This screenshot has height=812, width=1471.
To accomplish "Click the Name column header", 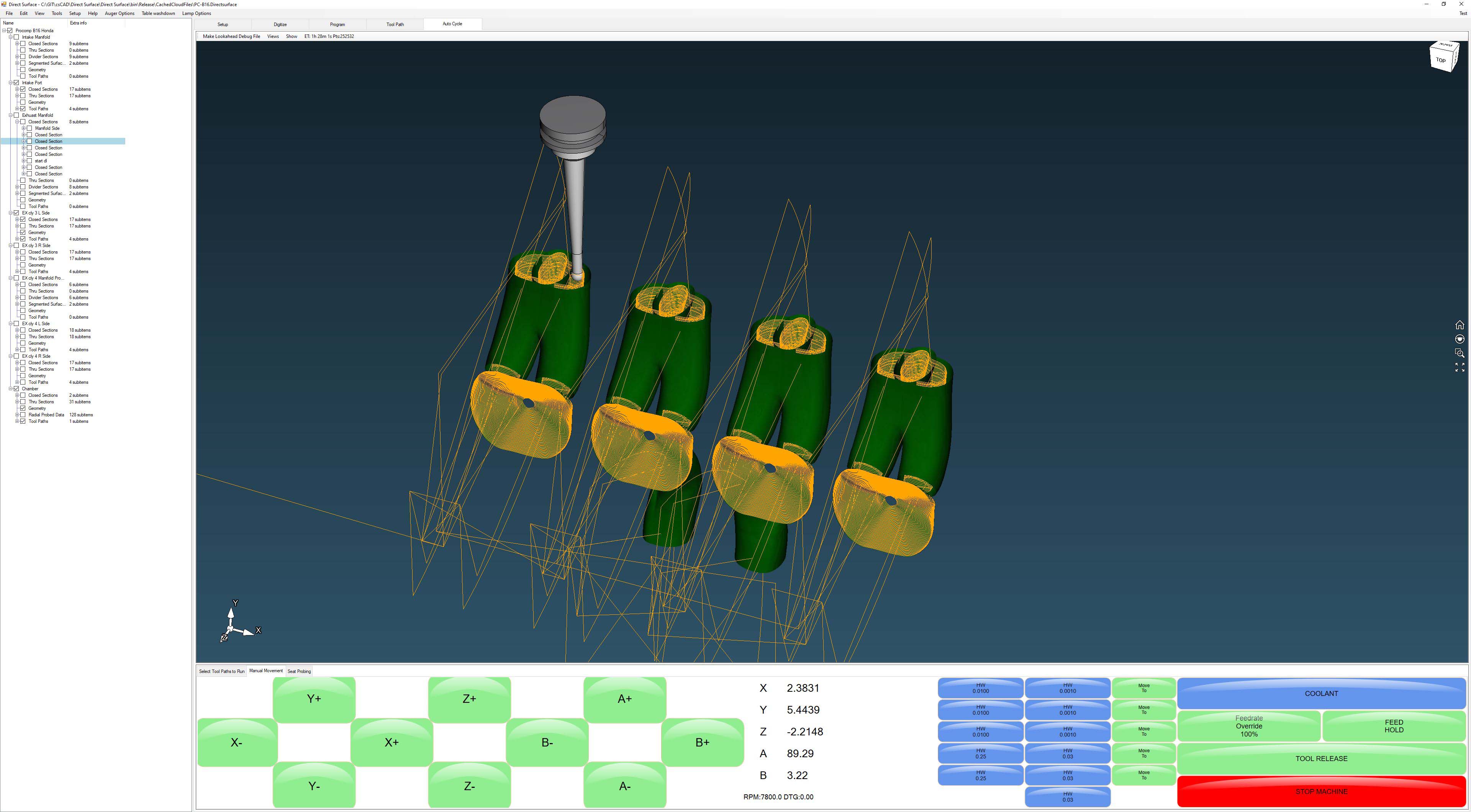I will click(34, 23).
